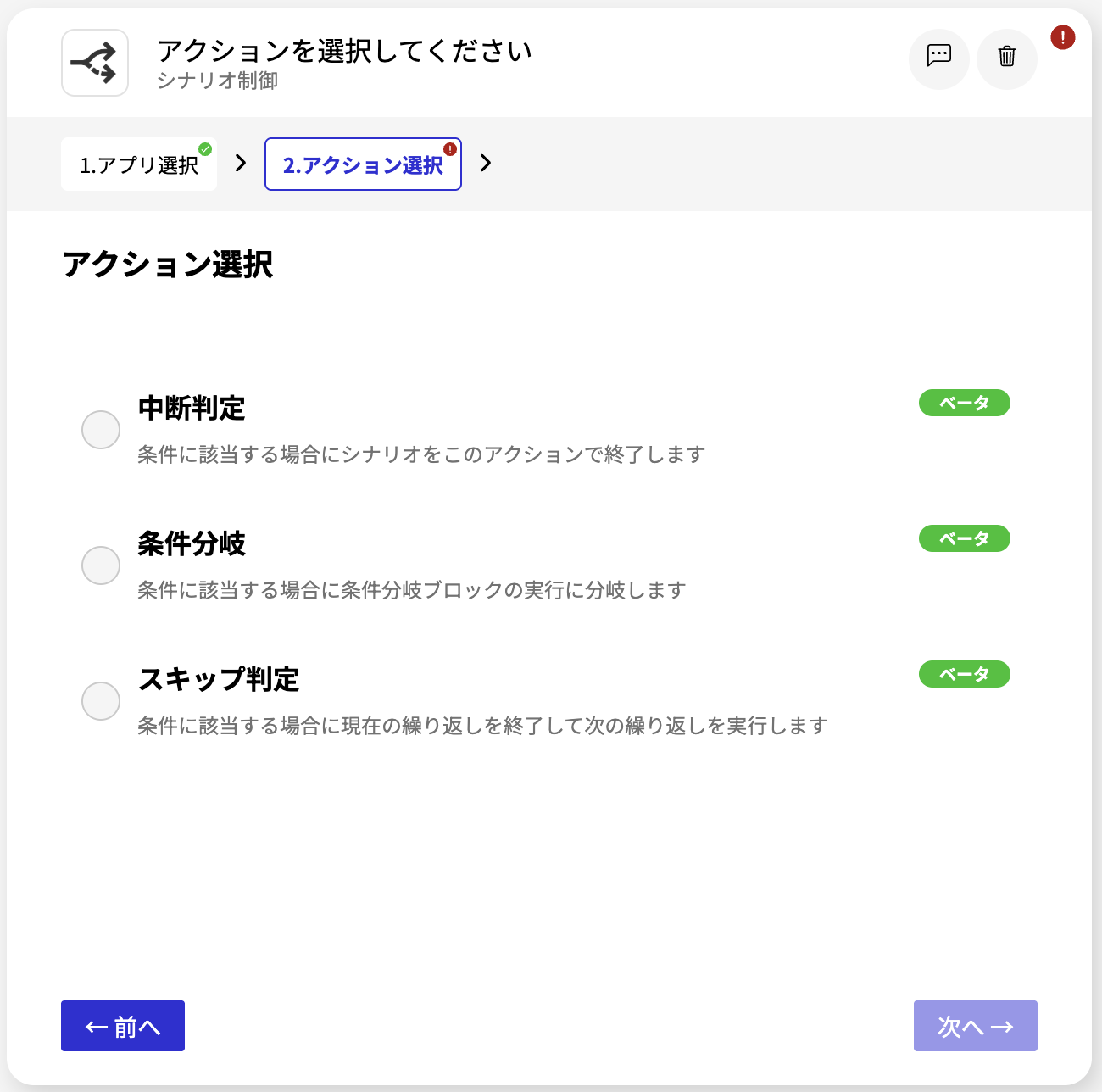
Task: Click the chevron after 1.アプリ選択 step
Action: [x=241, y=163]
